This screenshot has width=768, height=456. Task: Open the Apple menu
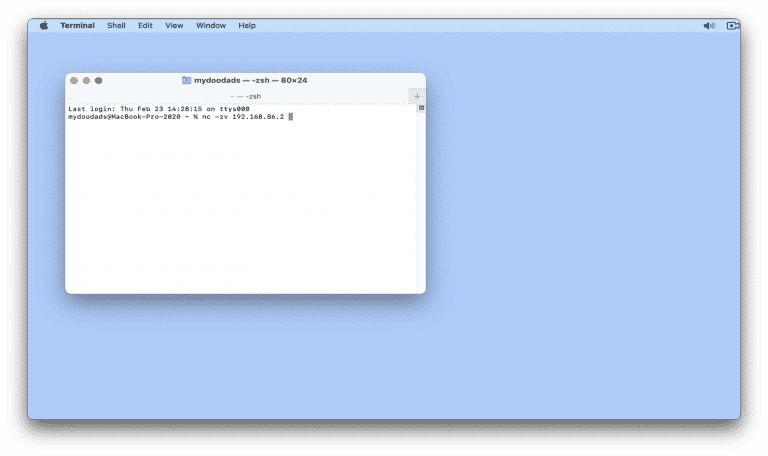(44, 25)
